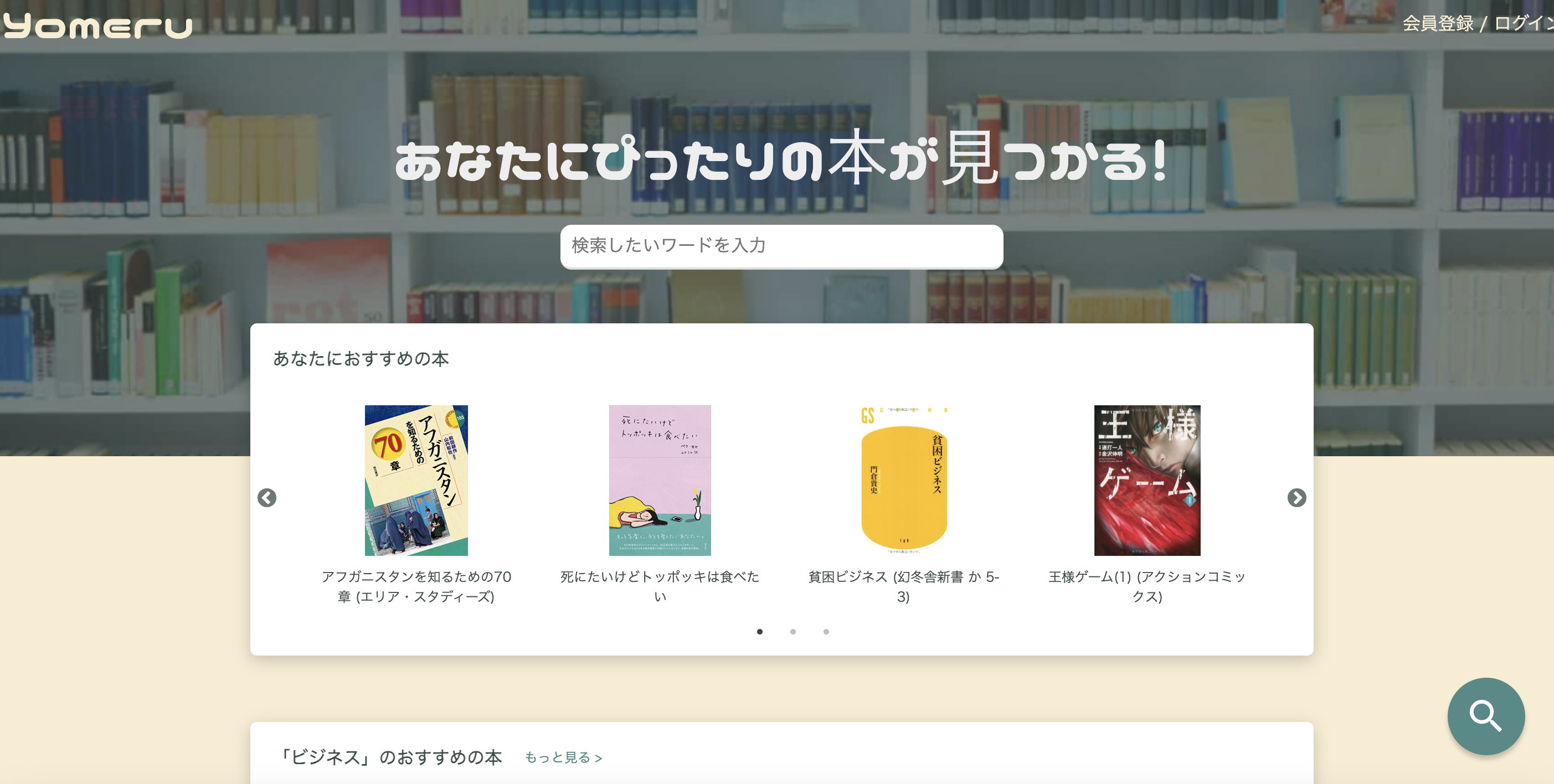Viewport: 1554px width, 784px height.
Task: Go to the previous carousel slide arrow
Action: (x=266, y=498)
